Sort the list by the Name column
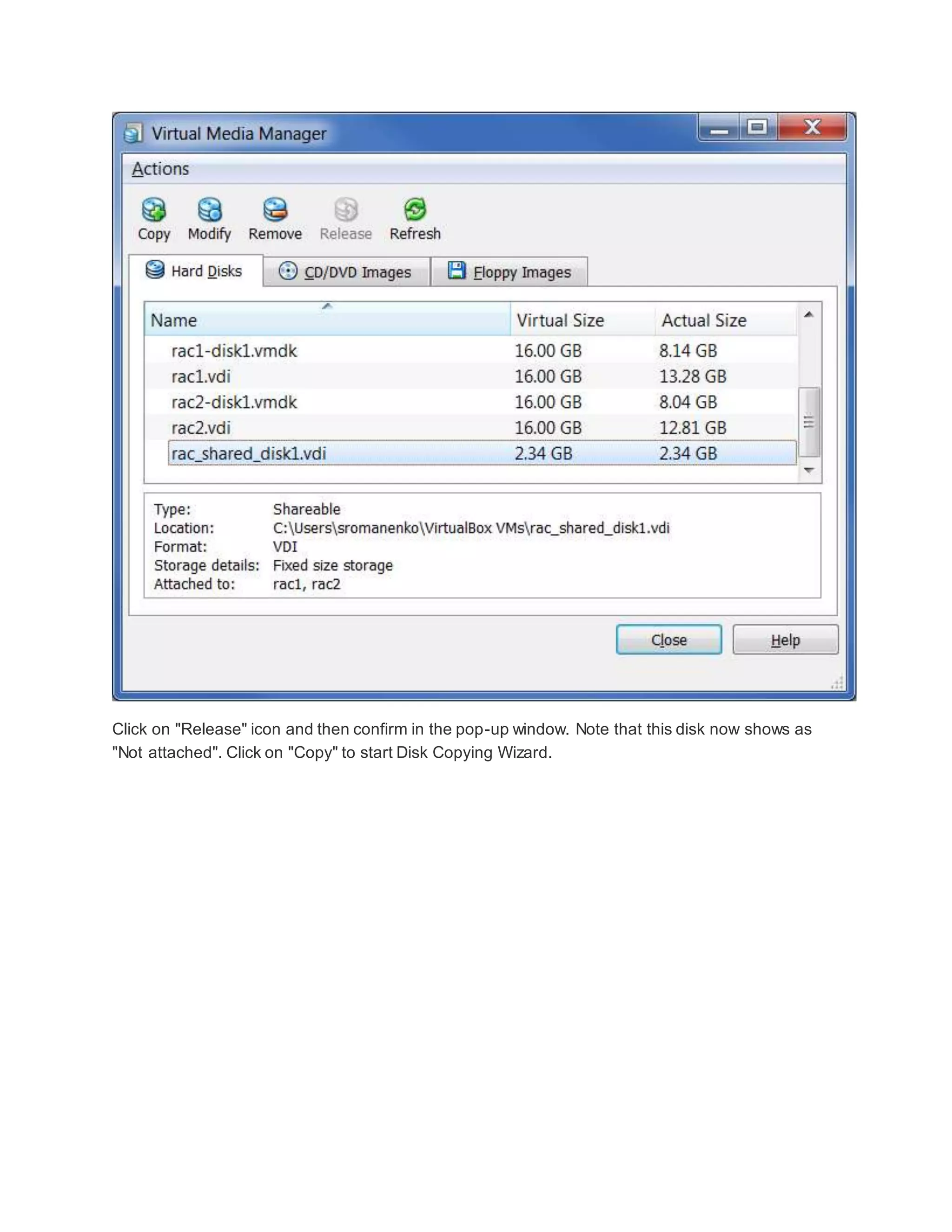 327,320
